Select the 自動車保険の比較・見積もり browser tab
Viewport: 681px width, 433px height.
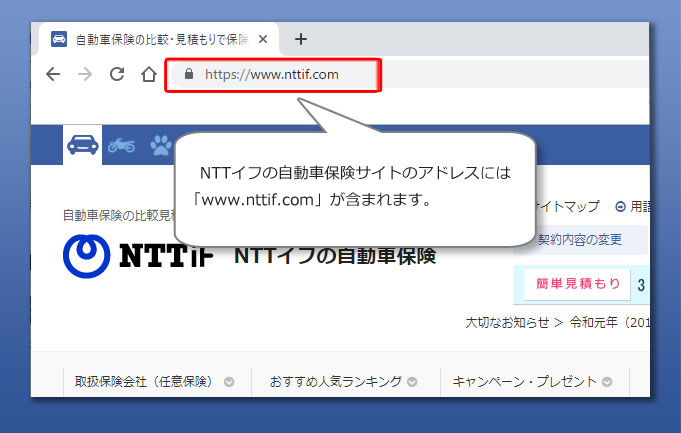pos(159,40)
